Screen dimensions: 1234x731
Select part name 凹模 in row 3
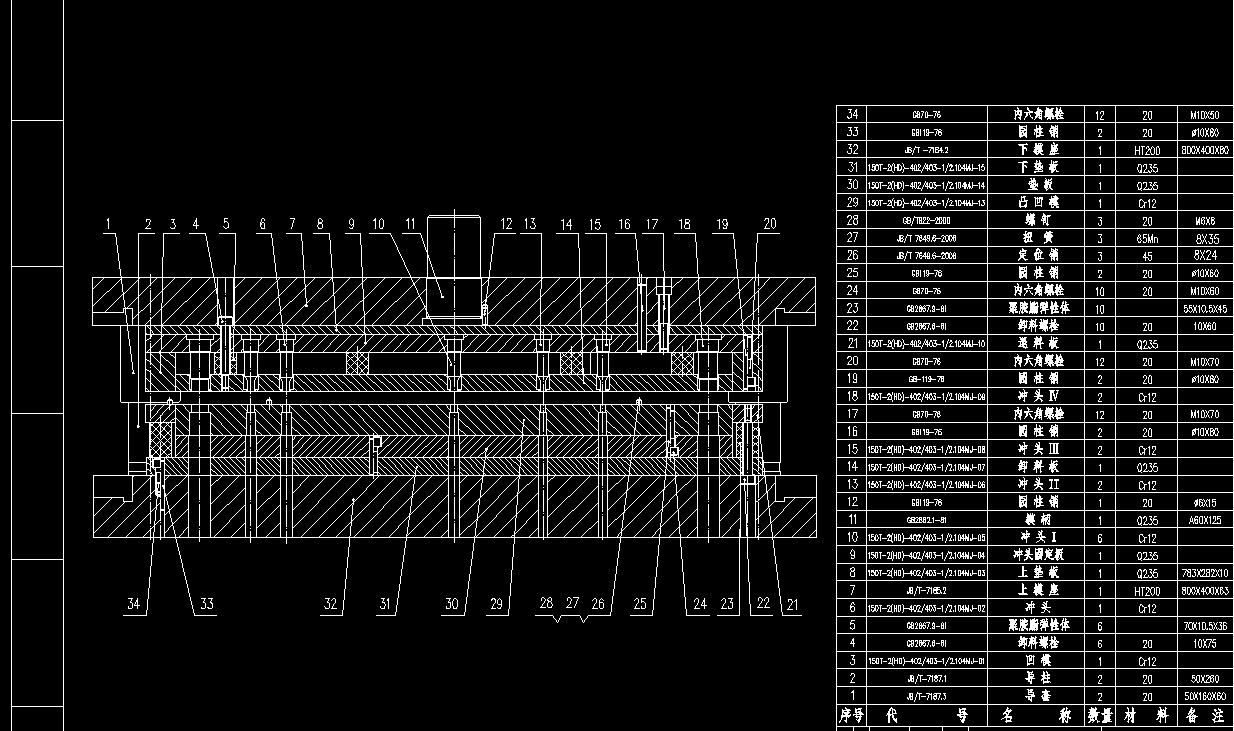pos(1037,660)
